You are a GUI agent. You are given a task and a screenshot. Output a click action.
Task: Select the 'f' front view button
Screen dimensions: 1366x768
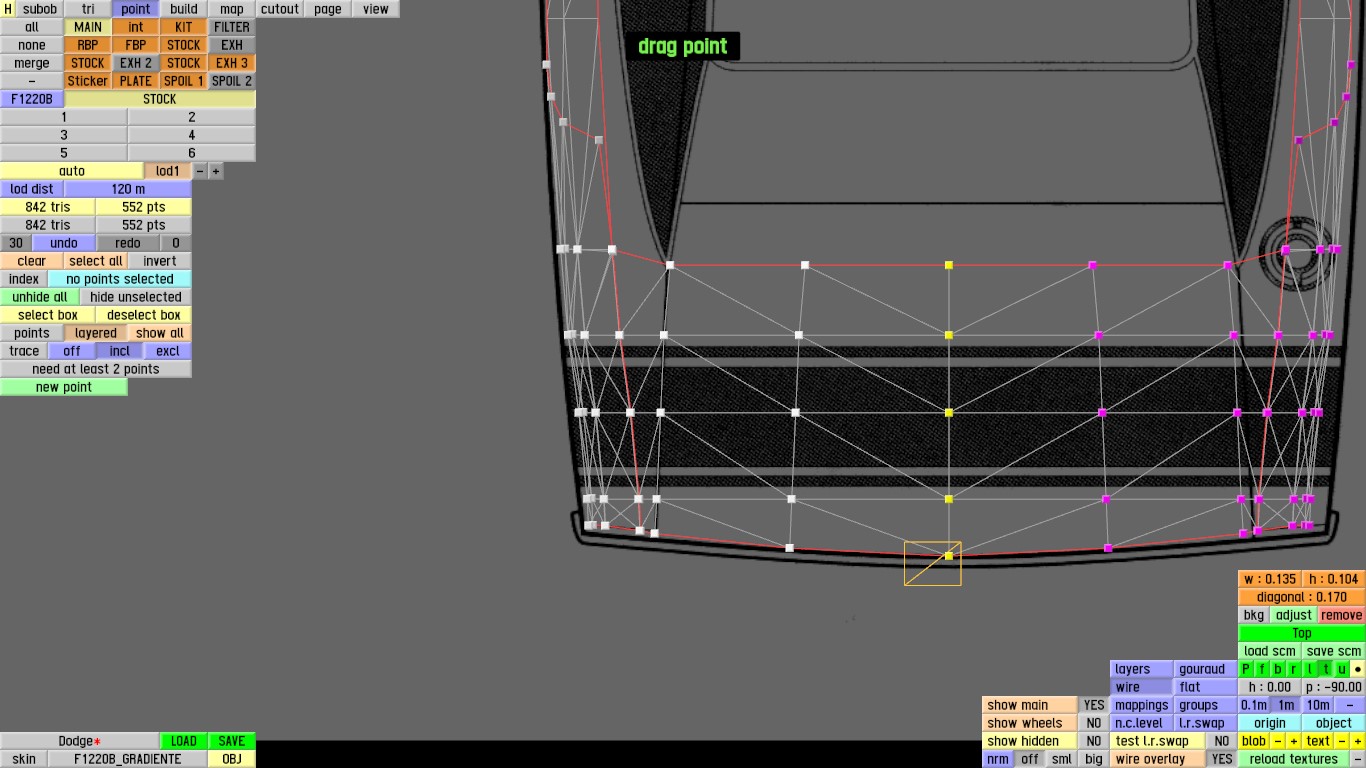(x=1262, y=669)
